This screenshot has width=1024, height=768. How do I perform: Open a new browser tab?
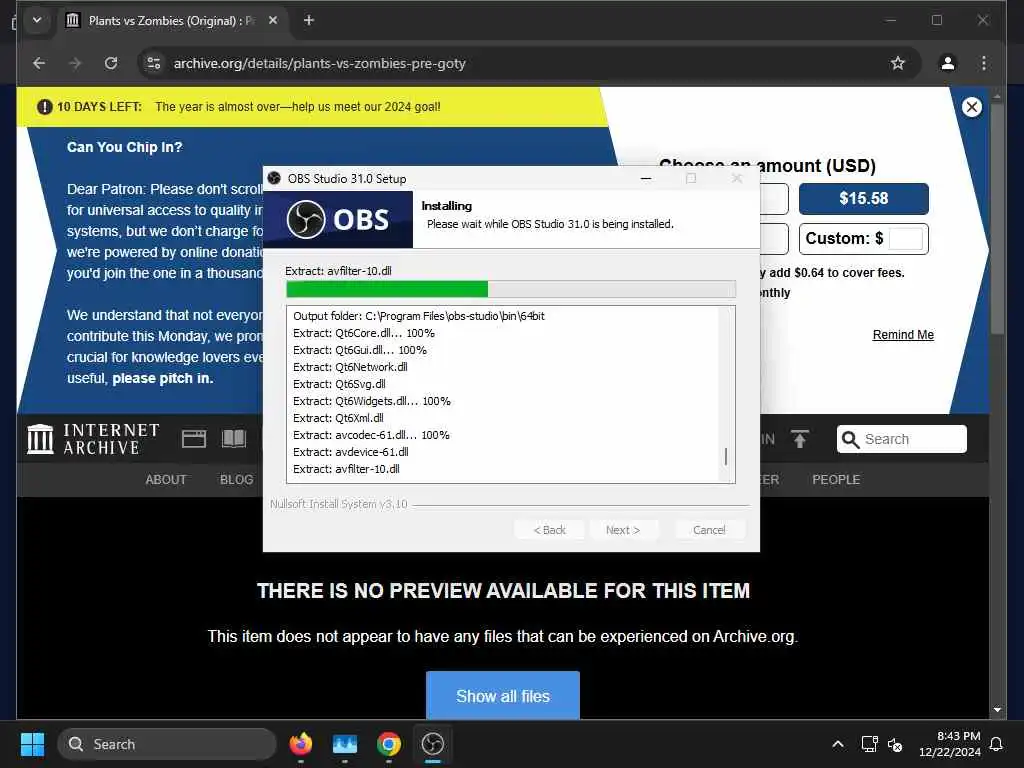point(309,20)
